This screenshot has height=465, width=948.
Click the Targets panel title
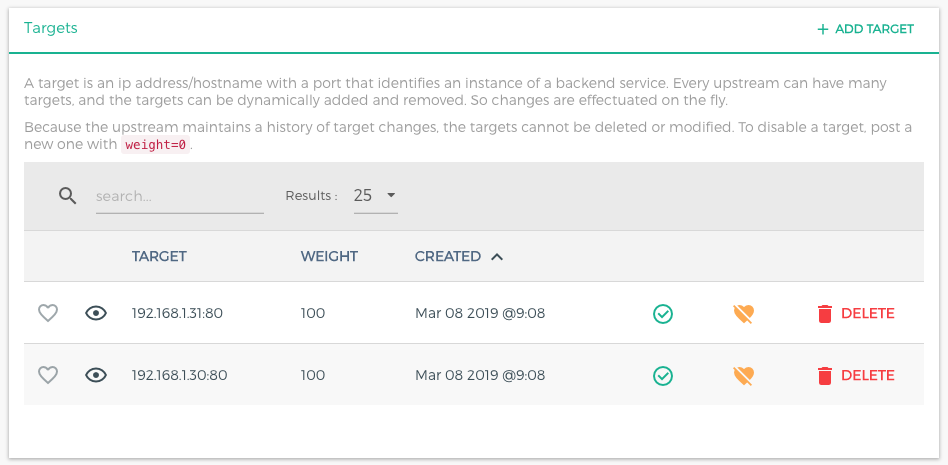[51, 28]
